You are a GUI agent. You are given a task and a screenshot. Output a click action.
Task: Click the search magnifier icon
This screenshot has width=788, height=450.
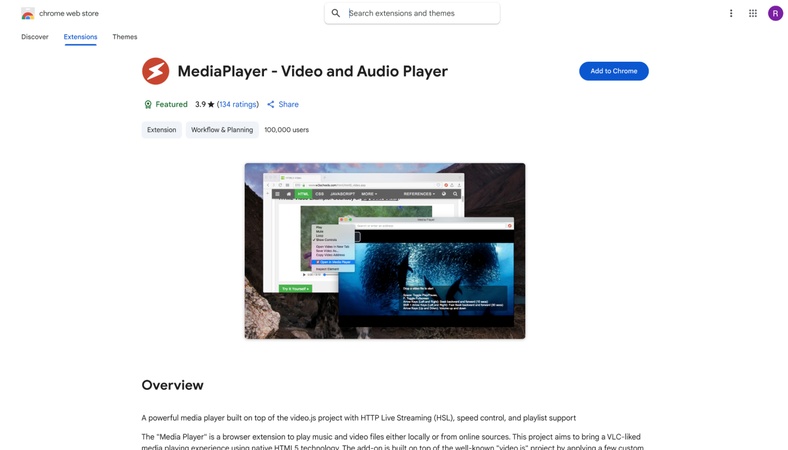click(x=336, y=13)
